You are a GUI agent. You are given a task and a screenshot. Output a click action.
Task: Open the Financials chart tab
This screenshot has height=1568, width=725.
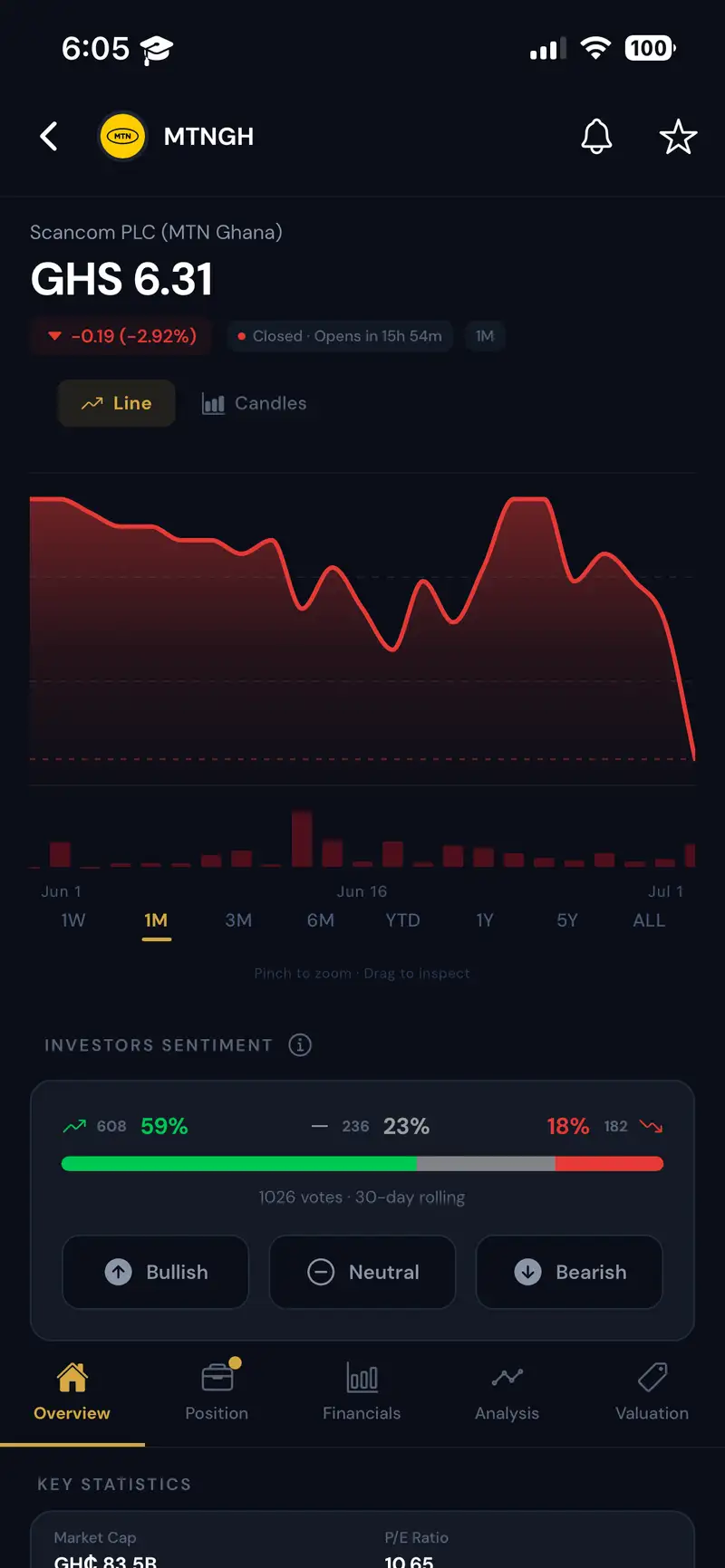(362, 1390)
